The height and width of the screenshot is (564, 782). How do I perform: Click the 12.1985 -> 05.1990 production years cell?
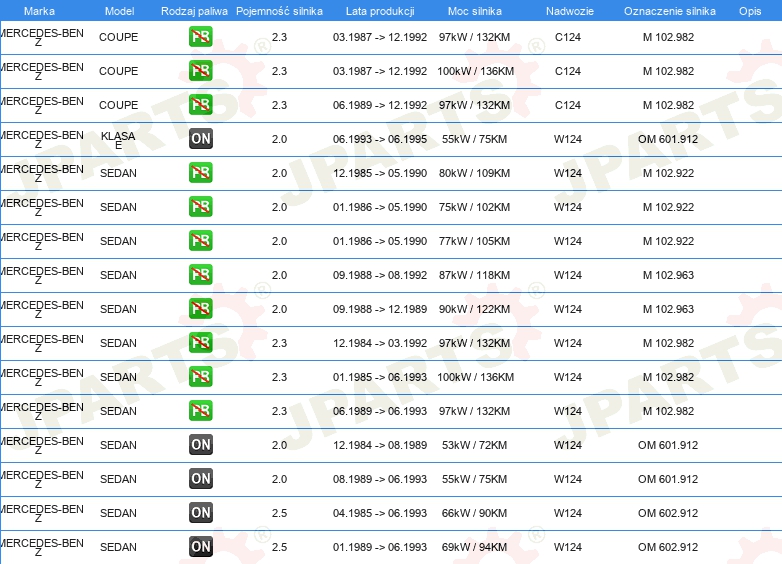380,173
